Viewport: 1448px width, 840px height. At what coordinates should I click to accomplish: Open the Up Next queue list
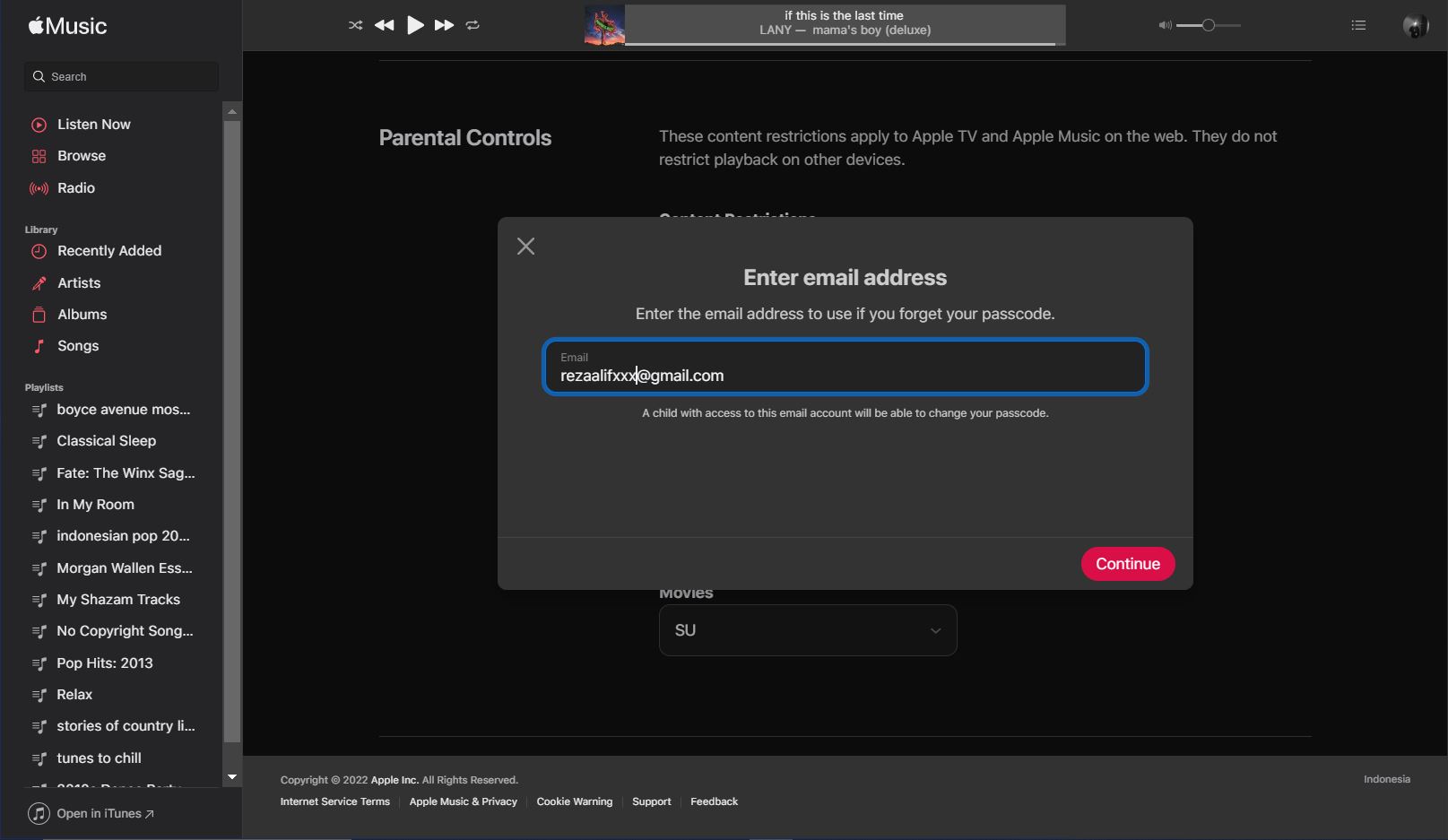[1358, 25]
